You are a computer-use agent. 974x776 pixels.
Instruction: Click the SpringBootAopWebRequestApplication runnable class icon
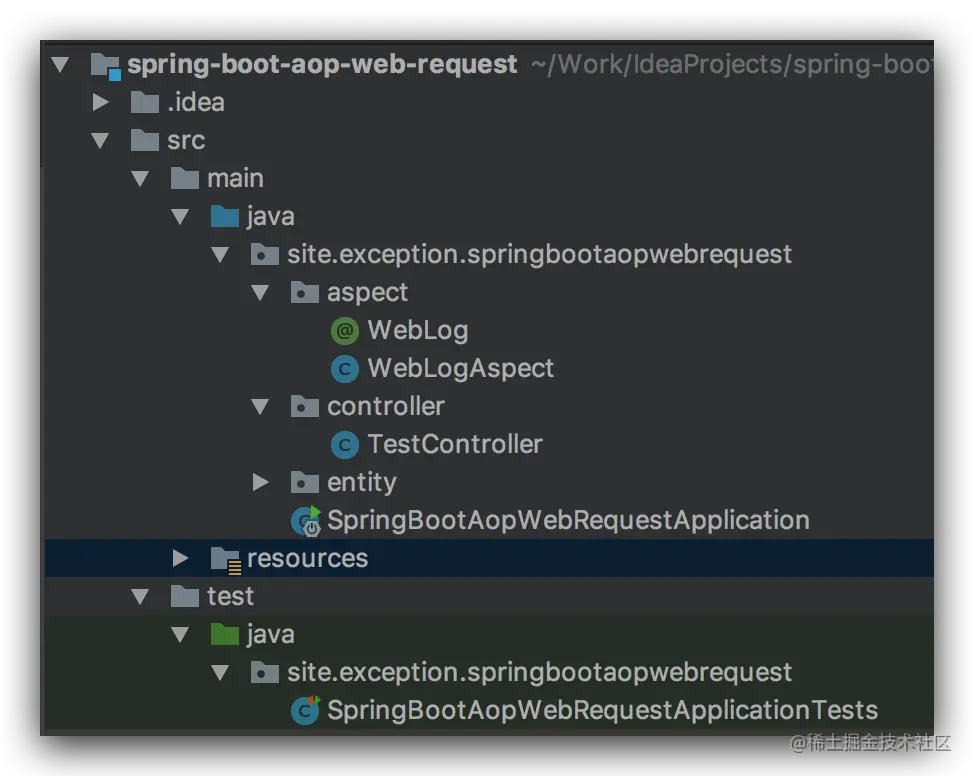pos(306,521)
